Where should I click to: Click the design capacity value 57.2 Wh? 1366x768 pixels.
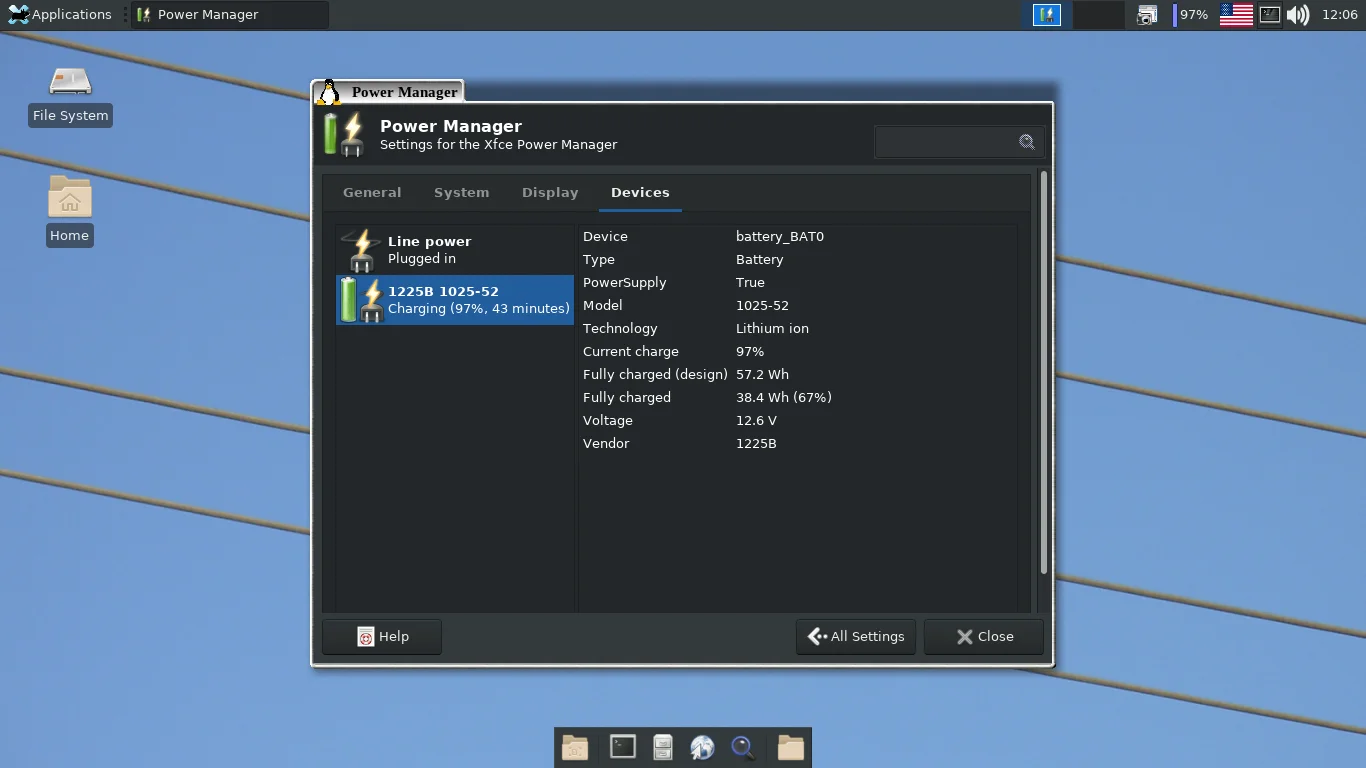click(x=762, y=375)
